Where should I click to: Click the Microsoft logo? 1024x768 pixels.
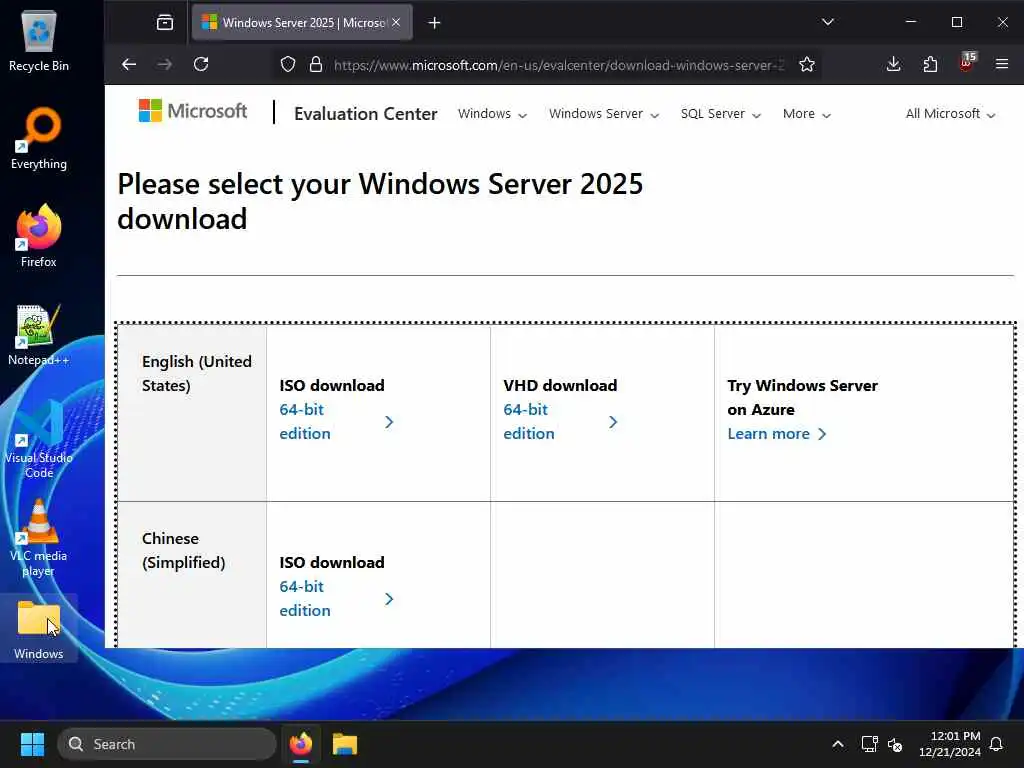pos(193,111)
